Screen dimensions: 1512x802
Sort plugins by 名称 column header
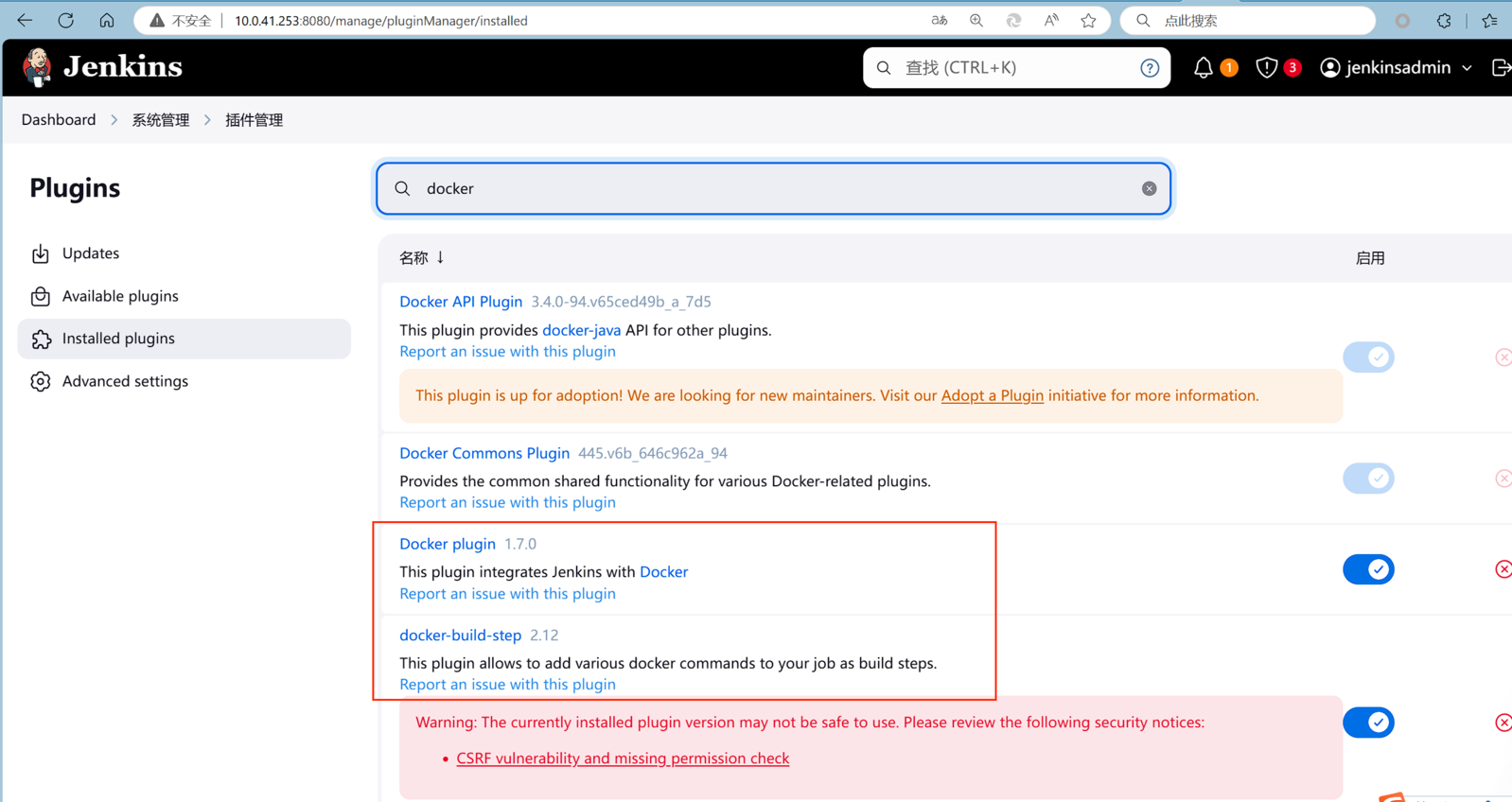pos(422,257)
